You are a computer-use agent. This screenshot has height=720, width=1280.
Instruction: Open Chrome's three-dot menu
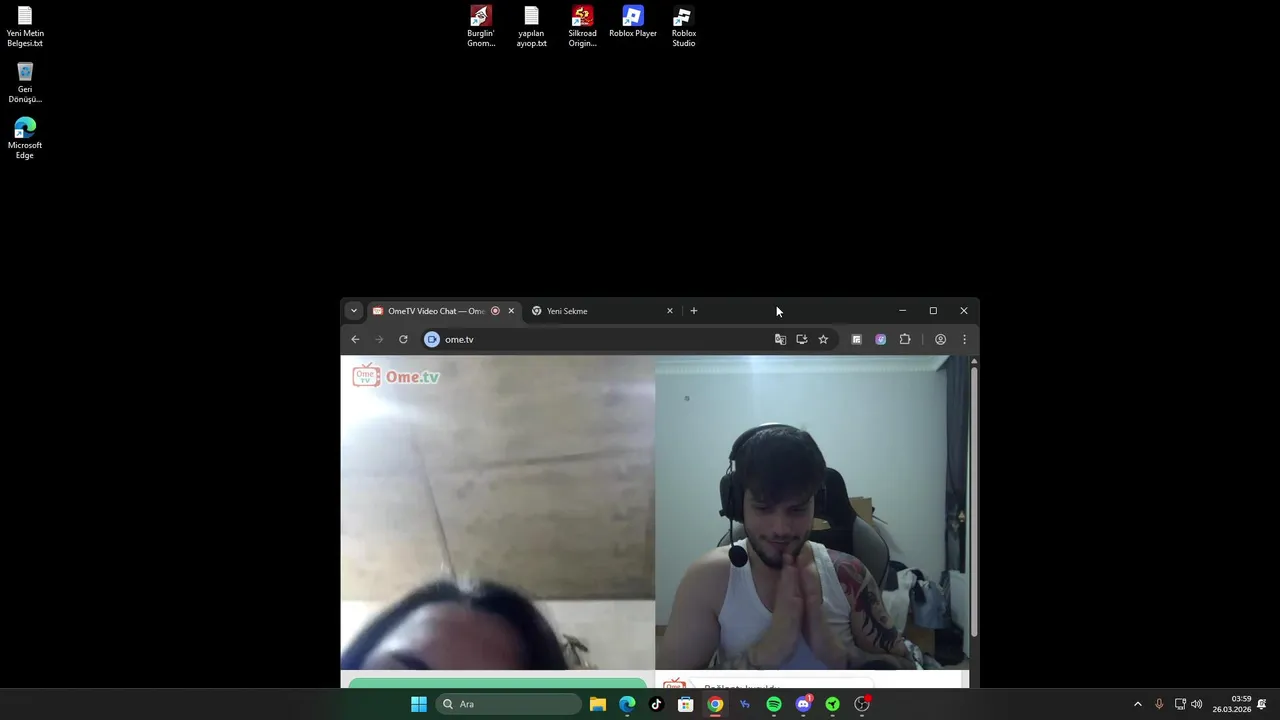point(964,339)
